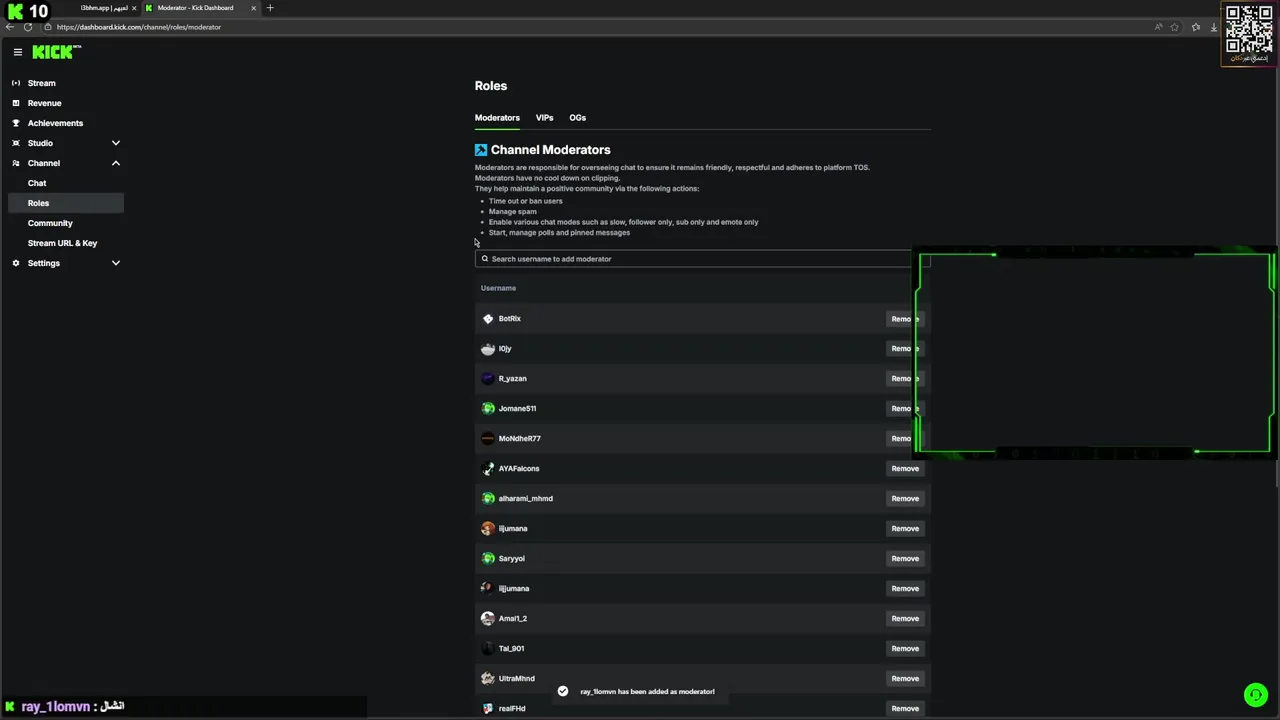Image resolution: width=1280 pixels, height=720 pixels.
Task: Switch to the OGs tab
Action: coord(578,118)
